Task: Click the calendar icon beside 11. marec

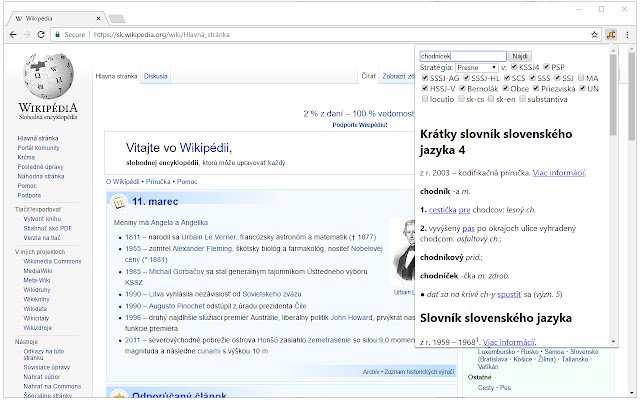Action: coord(119,202)
